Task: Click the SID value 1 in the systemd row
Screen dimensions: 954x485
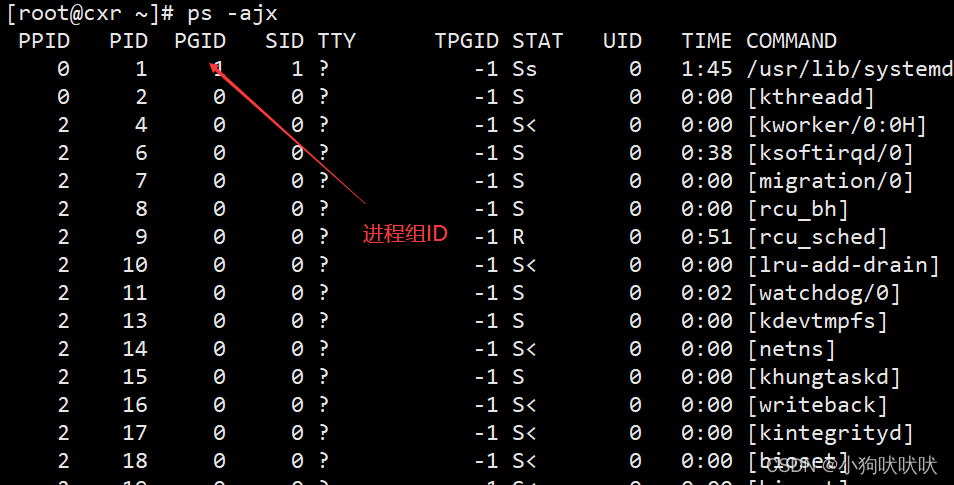Action: point(297,69)
